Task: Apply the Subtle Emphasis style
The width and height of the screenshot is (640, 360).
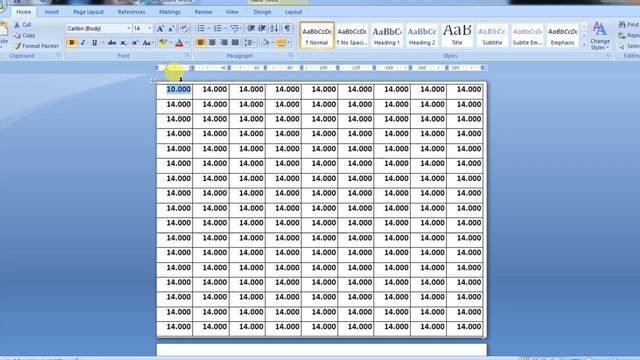Action: (527, 36)
